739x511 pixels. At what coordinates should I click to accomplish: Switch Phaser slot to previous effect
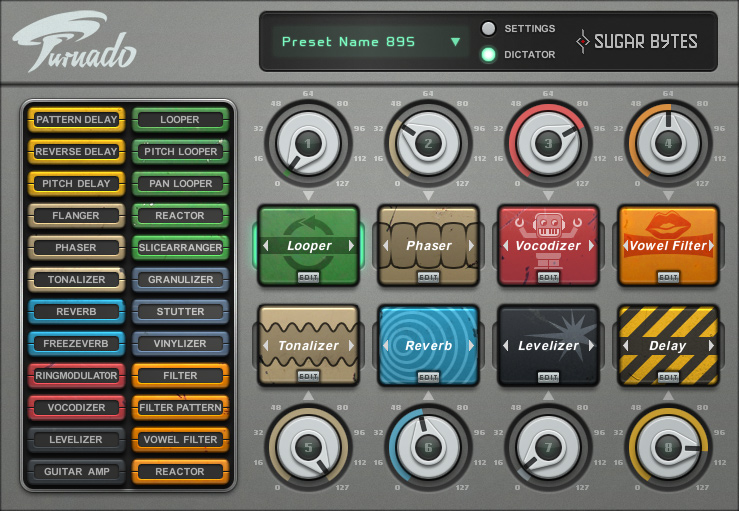pos(386,246)
